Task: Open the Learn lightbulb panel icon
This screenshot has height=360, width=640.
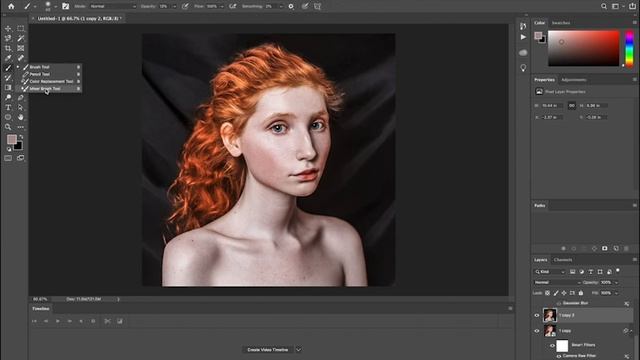Action: pyautogui.click(x=523, y=68)
